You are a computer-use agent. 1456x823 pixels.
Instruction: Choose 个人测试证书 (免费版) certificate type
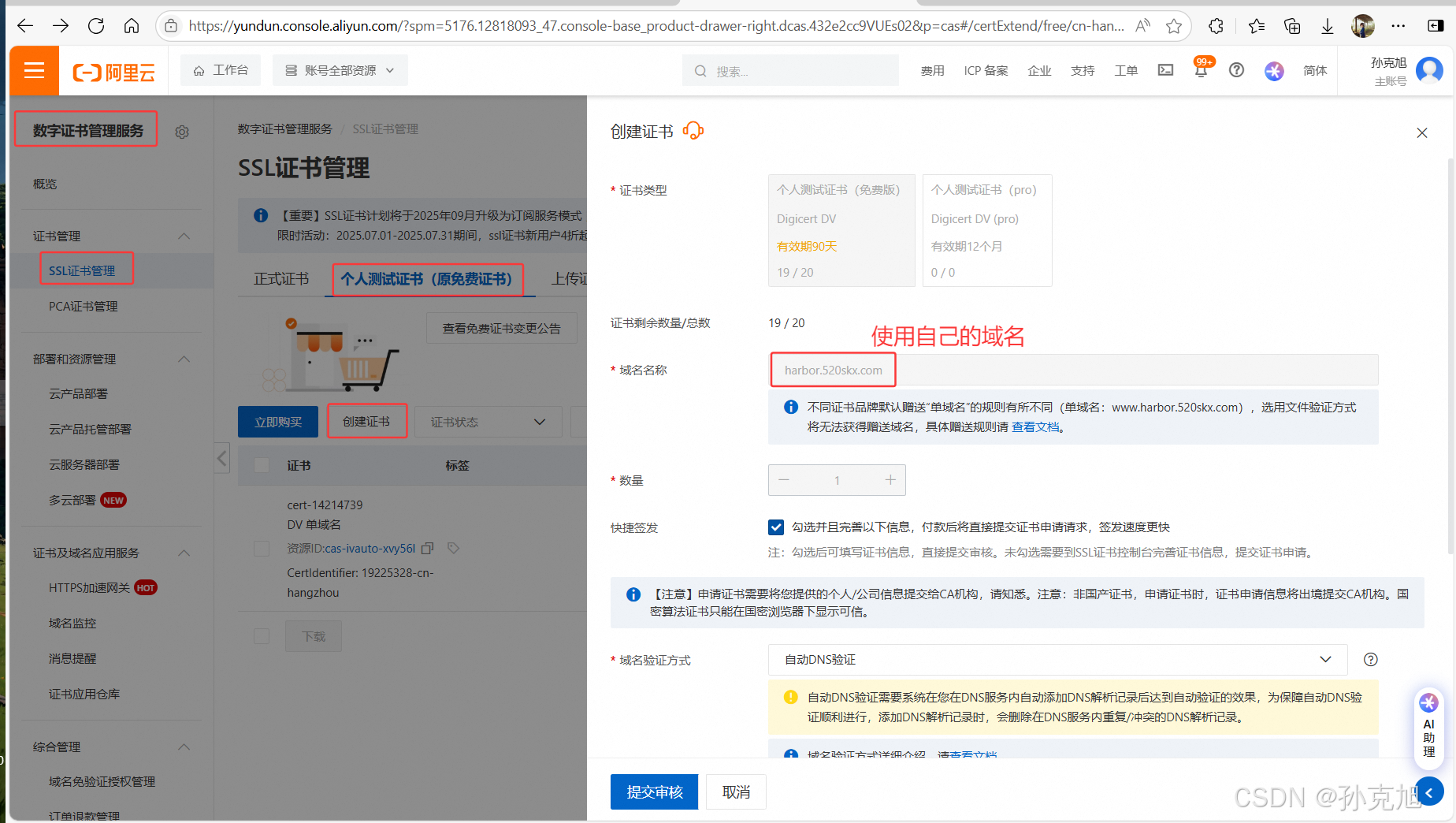point(841,230)
